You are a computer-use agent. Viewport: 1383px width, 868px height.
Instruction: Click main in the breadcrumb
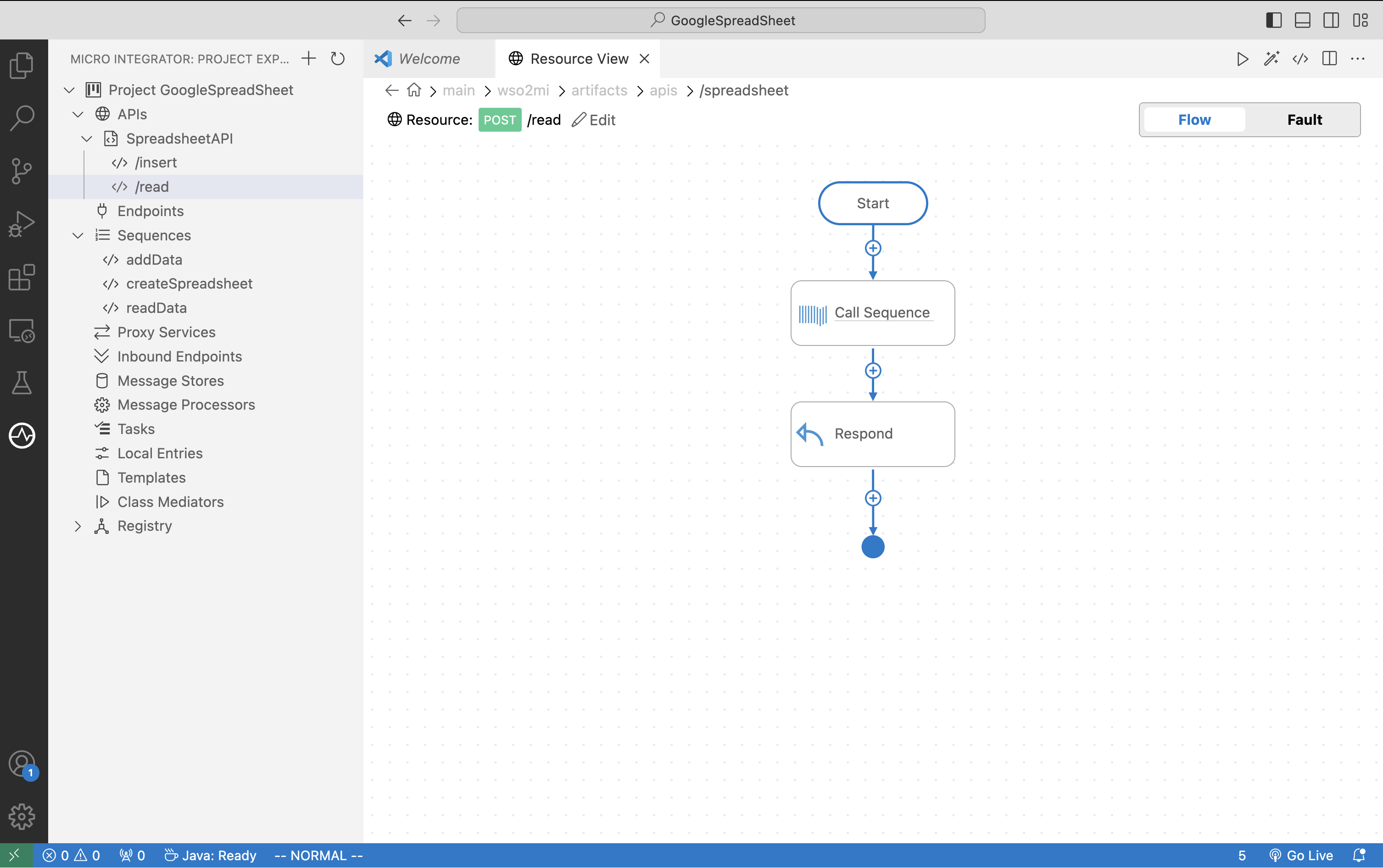click(x=459, y=90)
